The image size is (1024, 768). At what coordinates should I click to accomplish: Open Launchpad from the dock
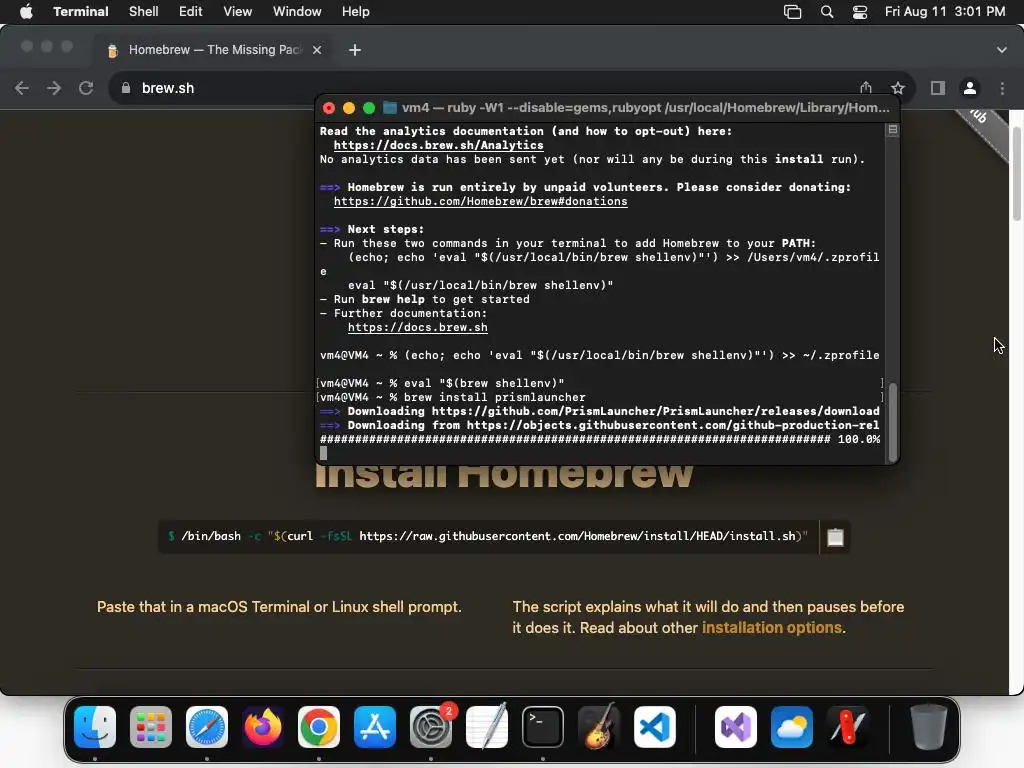tap(151, 727)
